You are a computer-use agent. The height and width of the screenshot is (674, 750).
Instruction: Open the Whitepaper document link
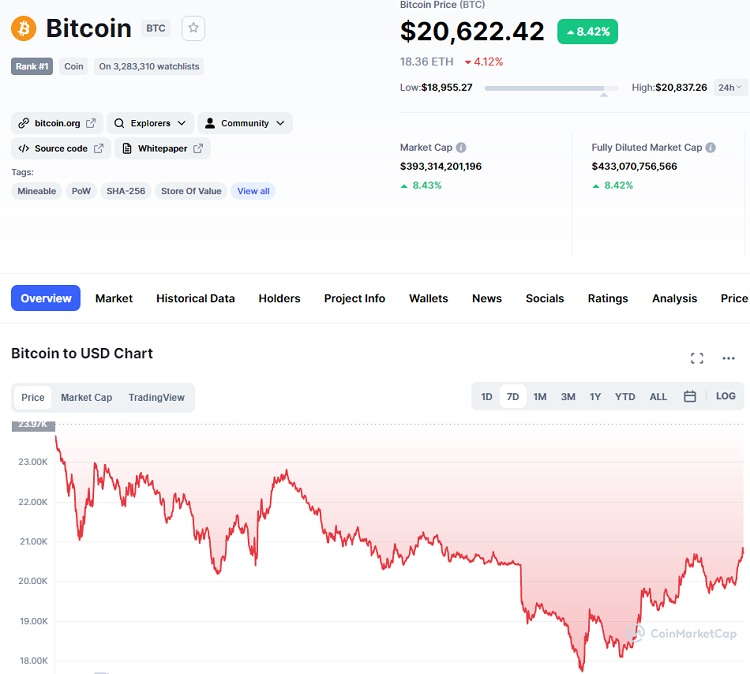[162, 149]
